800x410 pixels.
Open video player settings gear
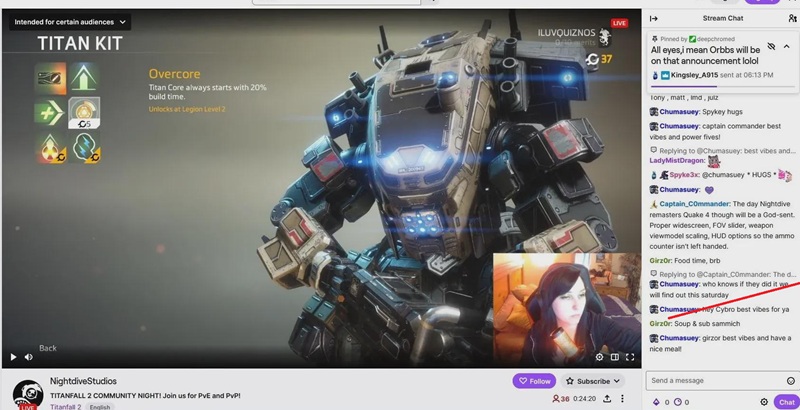599,357
